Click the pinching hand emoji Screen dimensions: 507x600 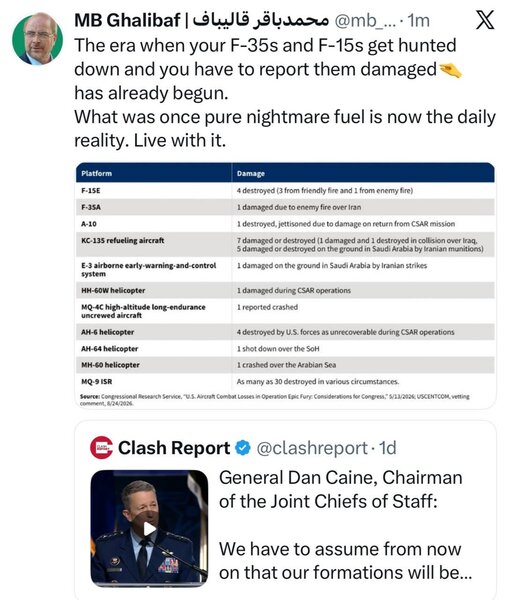(x=450, y=70)
